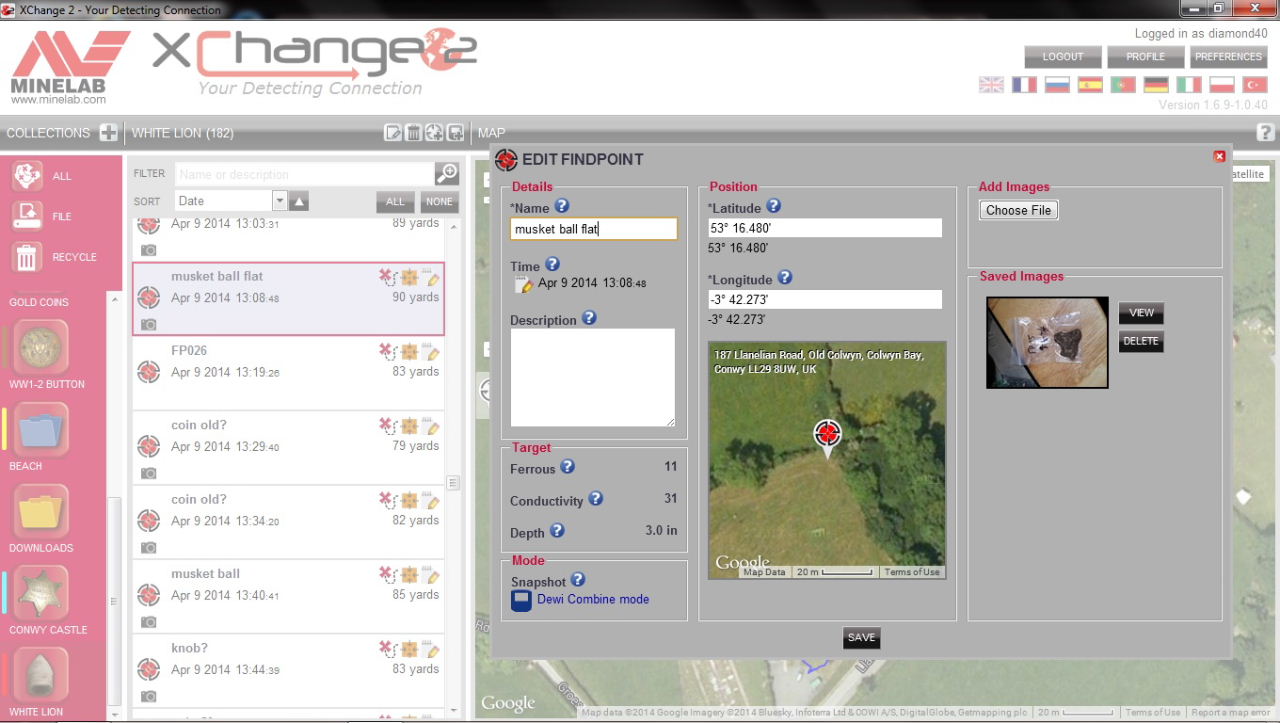This screenshot has height=723, width=1280.
Task: Click the Longitude input field
Action: pyautogui.click(x=825, y=299)
